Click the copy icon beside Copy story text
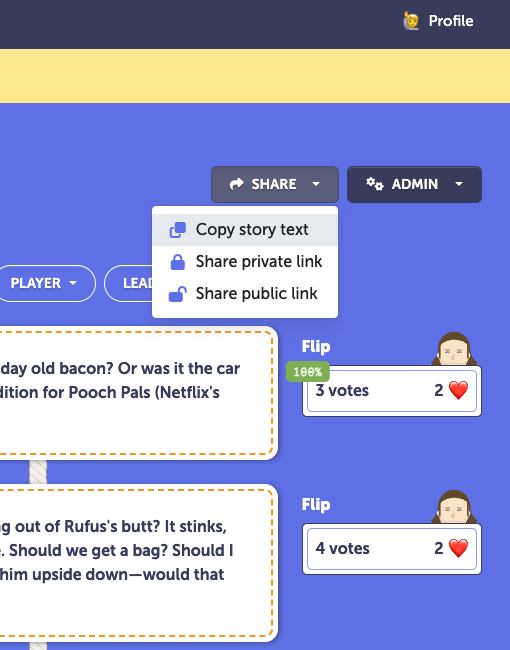 (x=177, y=230)
